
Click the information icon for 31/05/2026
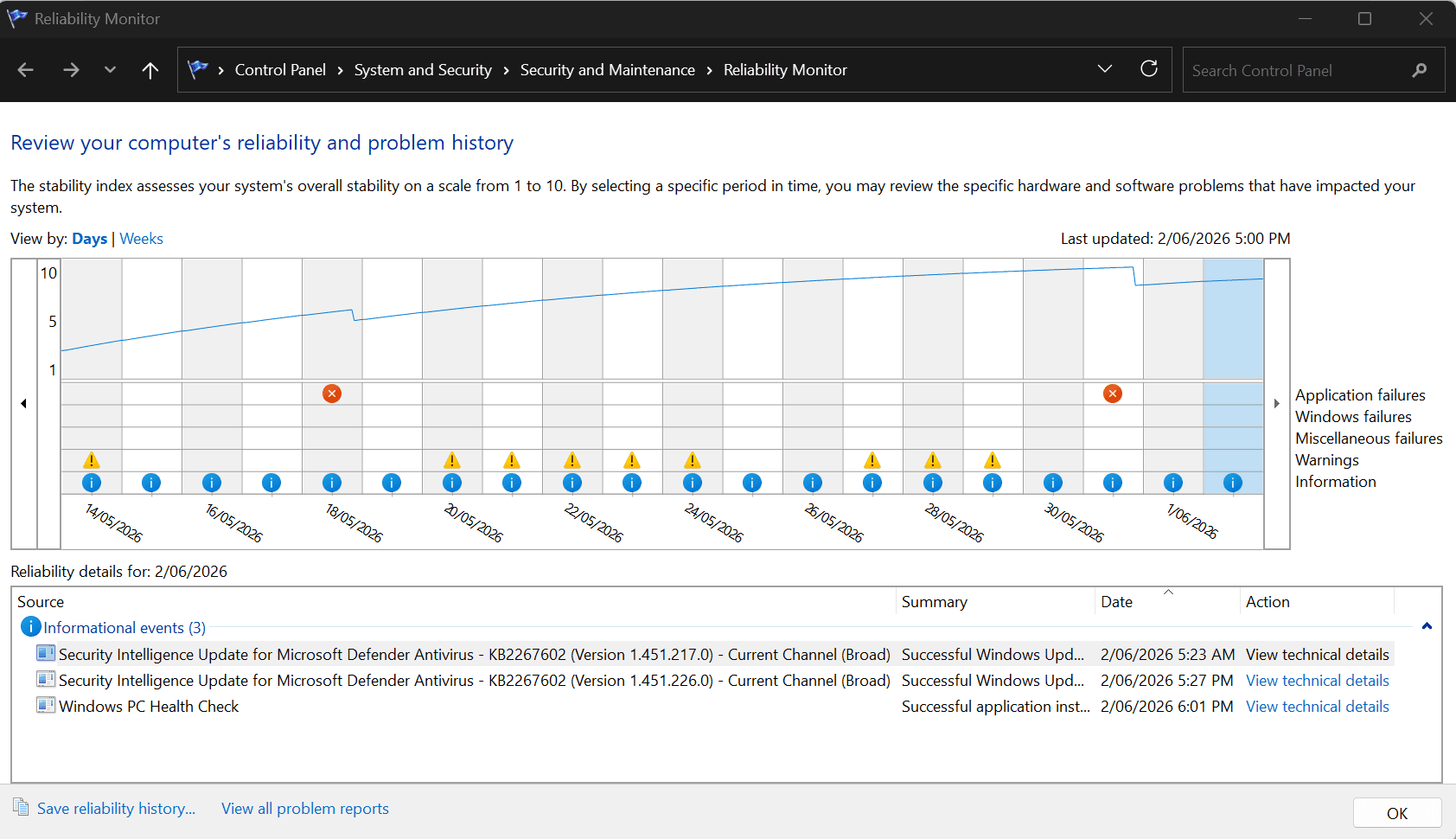coord(1113,483)
